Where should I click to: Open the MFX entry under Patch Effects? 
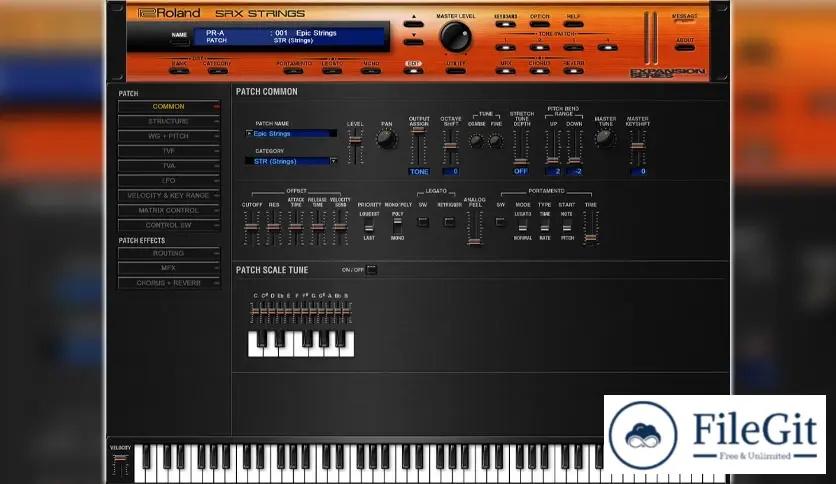tap(168, 268)
